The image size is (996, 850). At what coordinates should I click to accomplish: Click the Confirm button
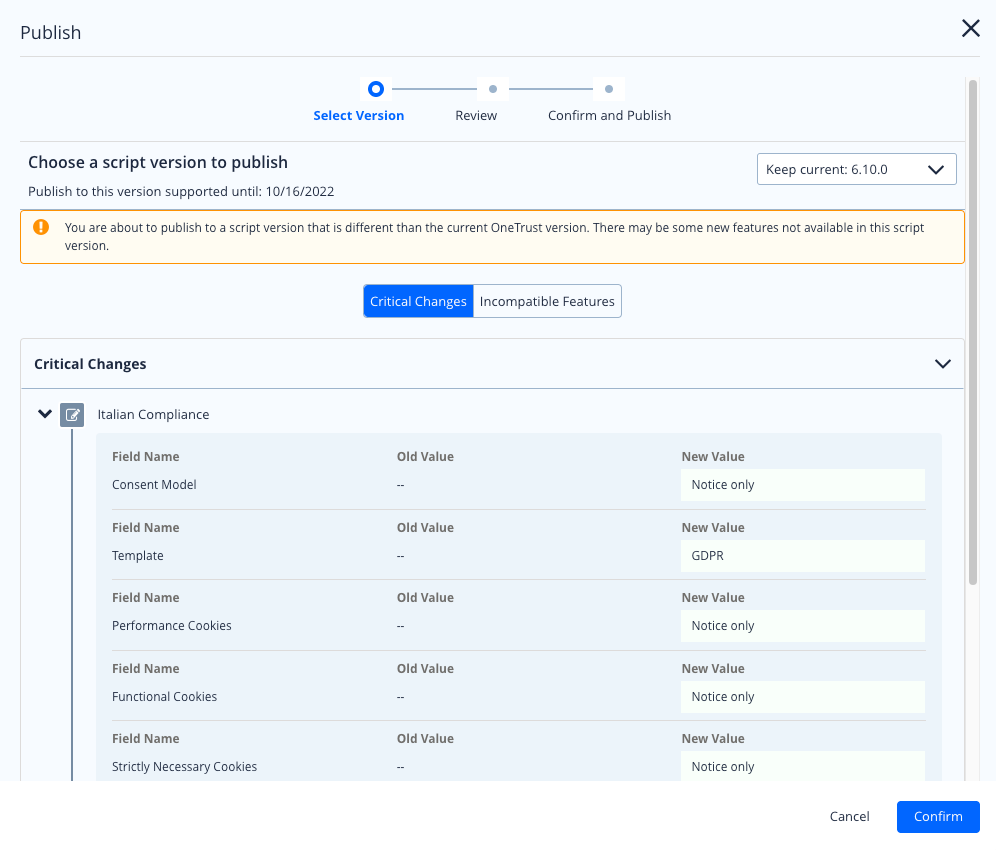point(937,816)
